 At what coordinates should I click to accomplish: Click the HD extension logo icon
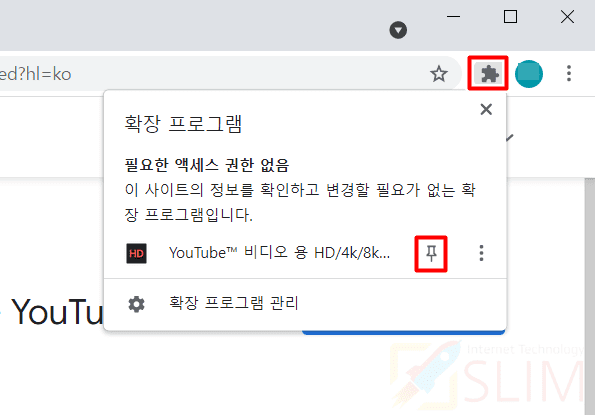pos(136,253)
